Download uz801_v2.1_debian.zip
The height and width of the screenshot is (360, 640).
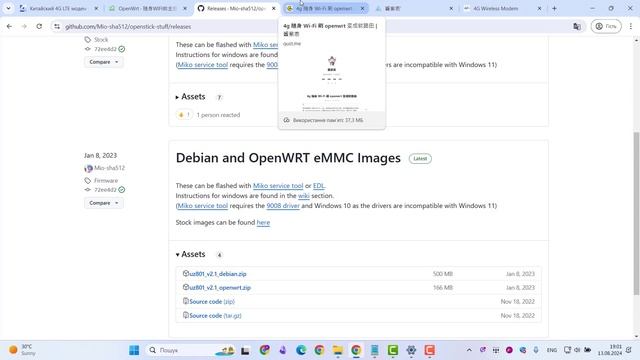pyautogui.click(x=218, y=274)
